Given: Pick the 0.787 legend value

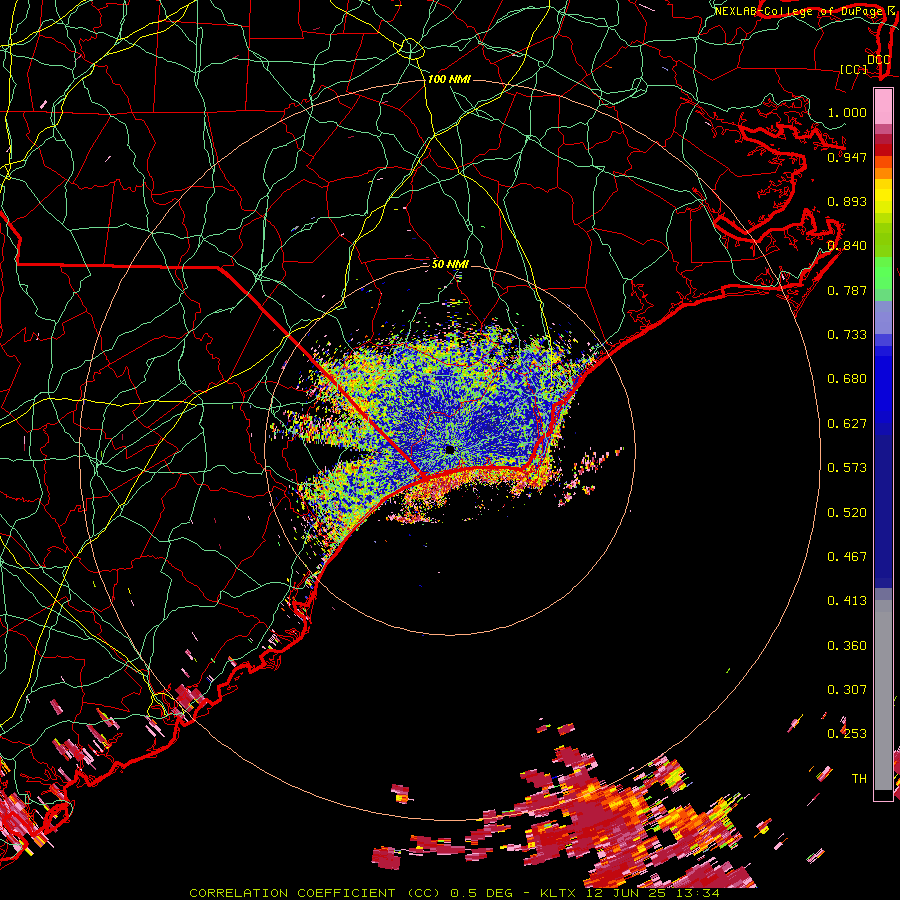Looking at the screenshot, I should coord(847,290).
